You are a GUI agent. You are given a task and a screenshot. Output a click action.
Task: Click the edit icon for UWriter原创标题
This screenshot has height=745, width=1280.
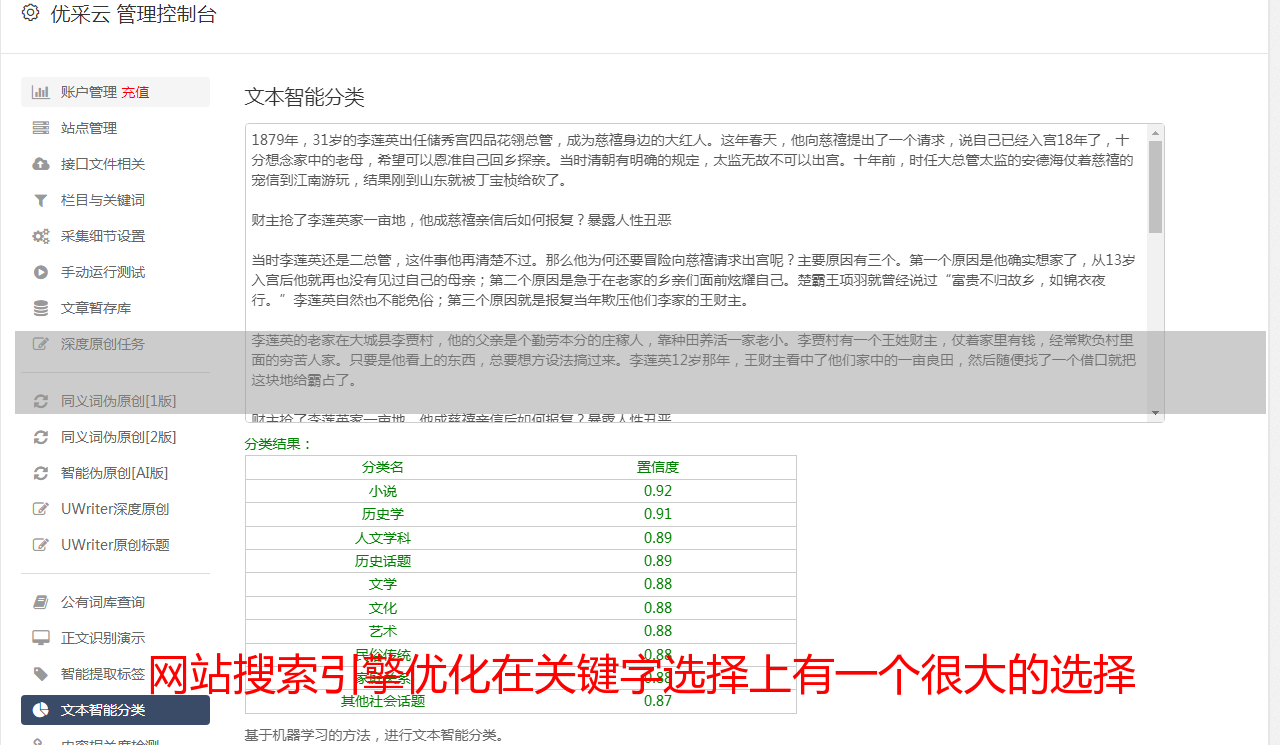click(x=41, y=545)
